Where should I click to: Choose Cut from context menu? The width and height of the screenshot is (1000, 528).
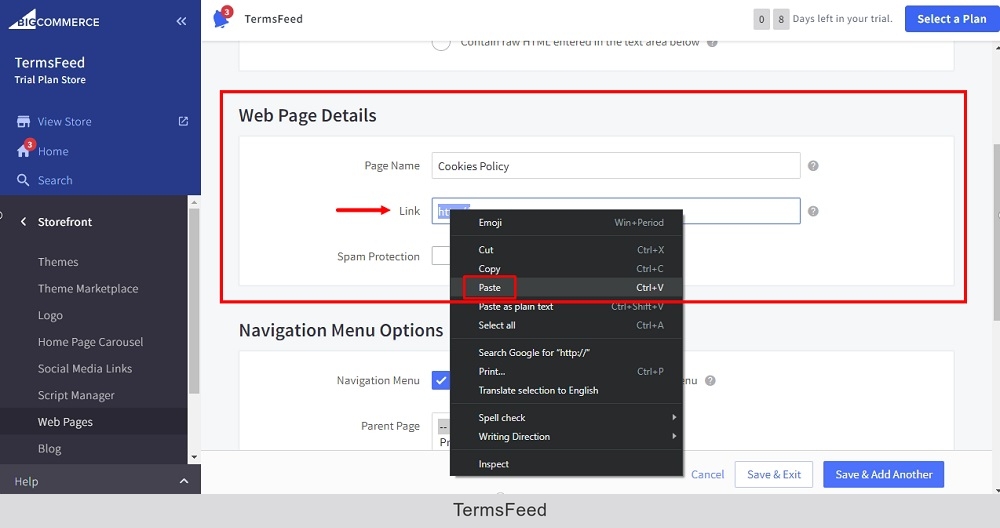pos(566,250)
